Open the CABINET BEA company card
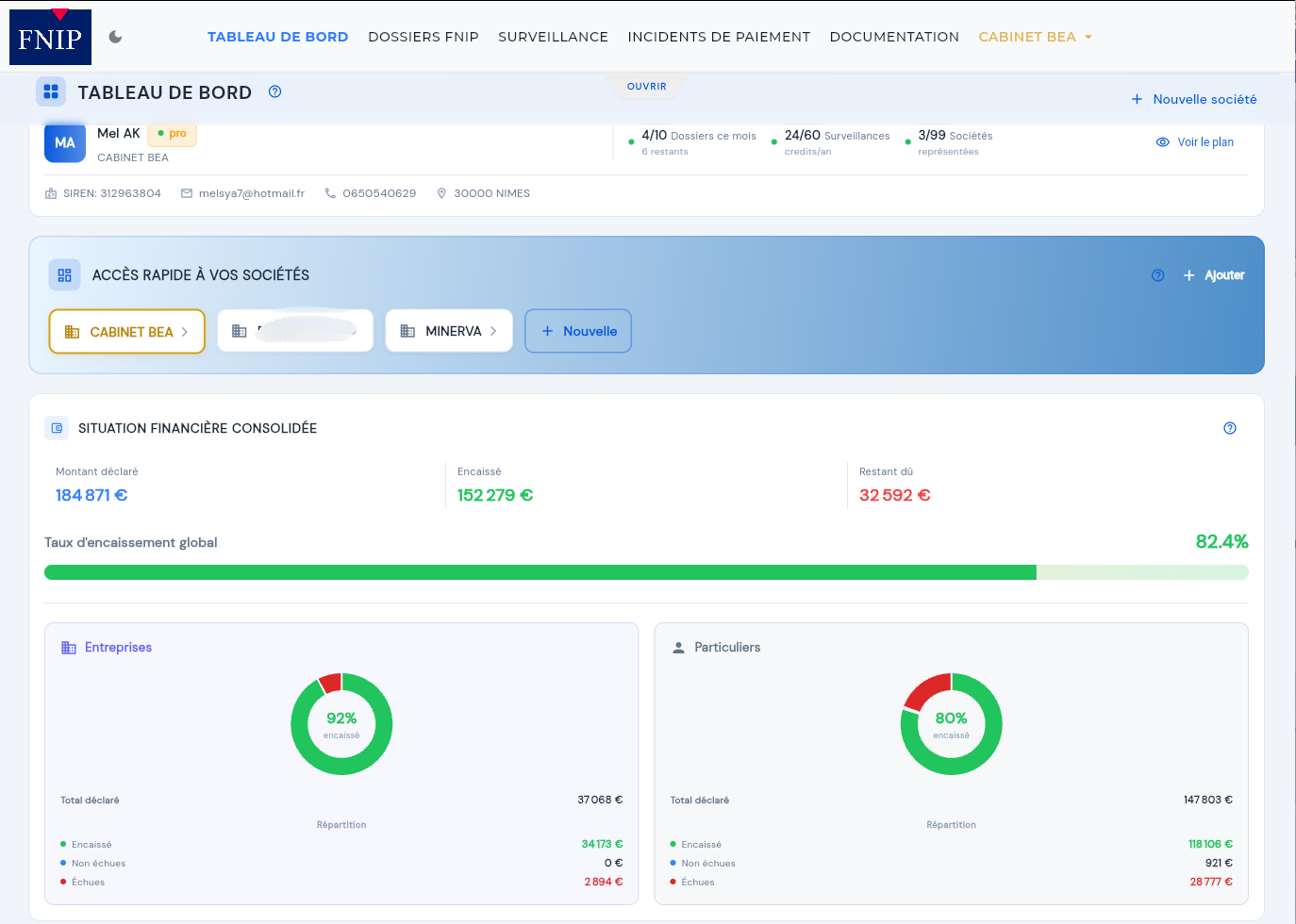The width and height of the screenshot is (1296, 924). point(126,332)
